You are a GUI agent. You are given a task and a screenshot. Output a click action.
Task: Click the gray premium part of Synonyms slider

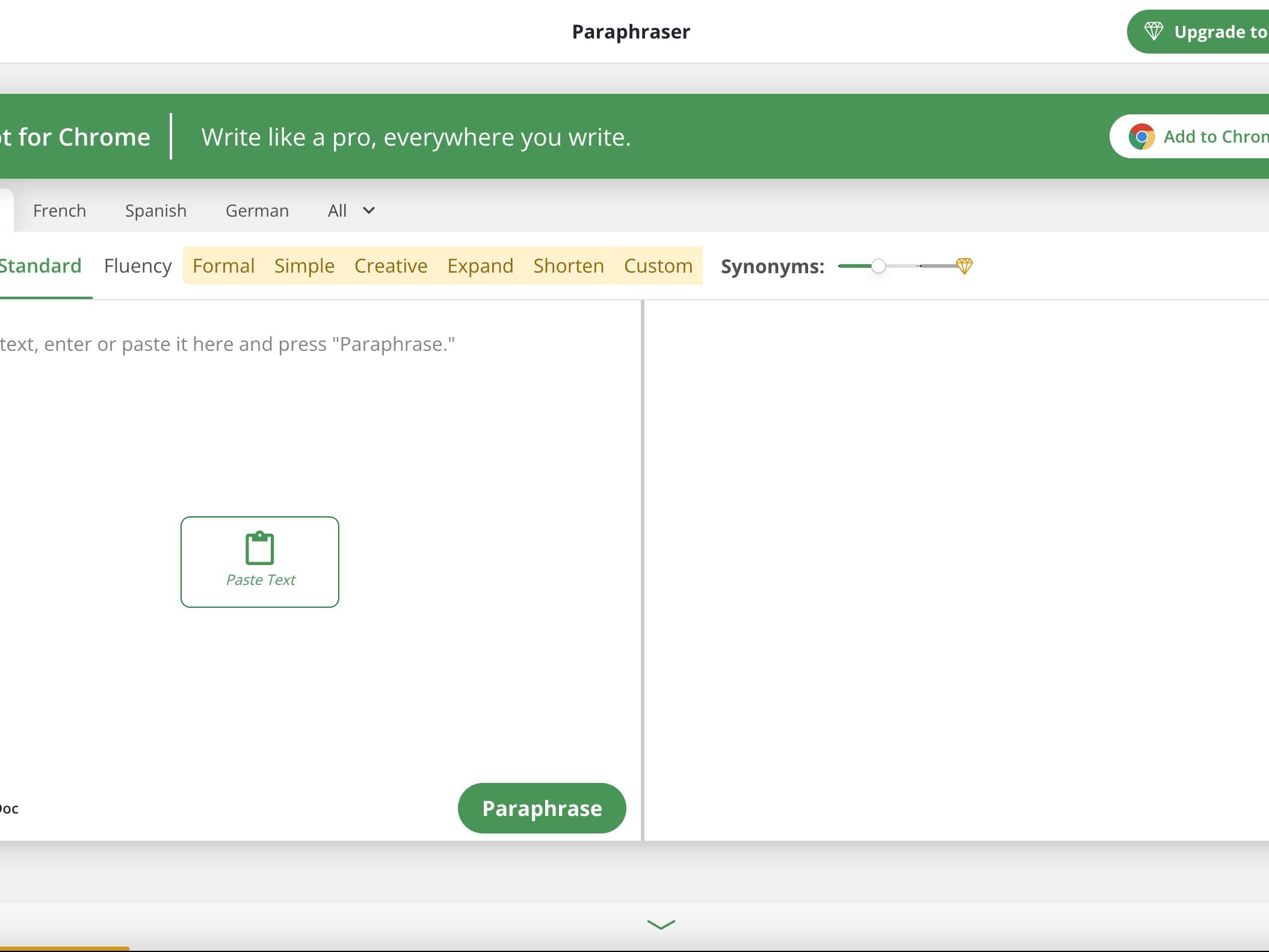point(937,266)
